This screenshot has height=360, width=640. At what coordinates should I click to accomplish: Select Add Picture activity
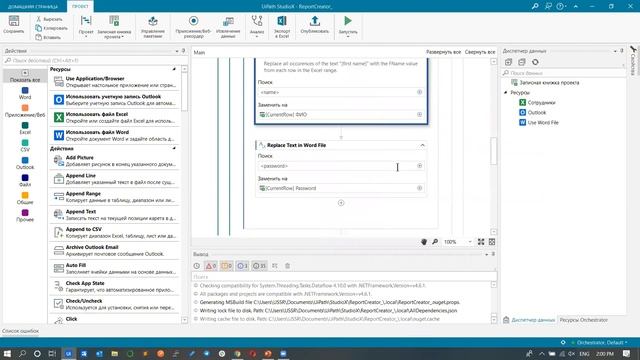pyautogui.click(x=115, y=161)
